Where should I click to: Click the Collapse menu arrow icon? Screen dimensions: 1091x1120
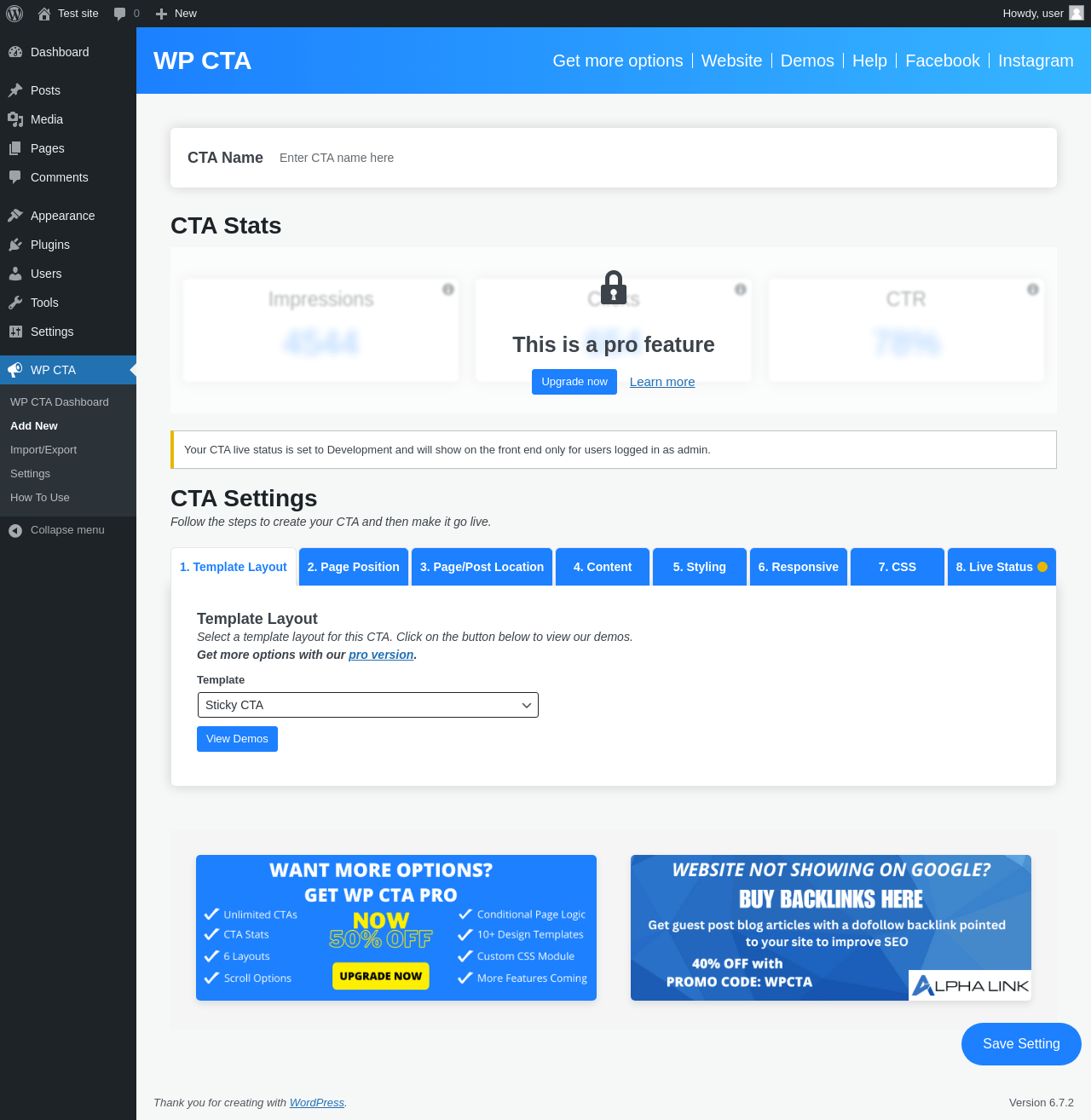click(15, 530)
